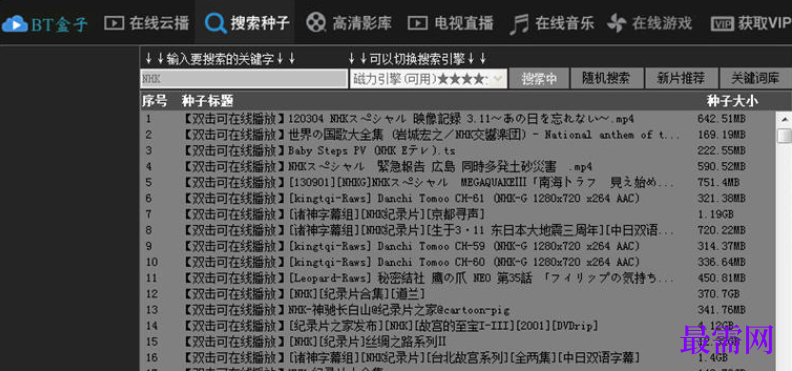
Task: Click the 720.22MB size cell
Action: click(721, 231)
